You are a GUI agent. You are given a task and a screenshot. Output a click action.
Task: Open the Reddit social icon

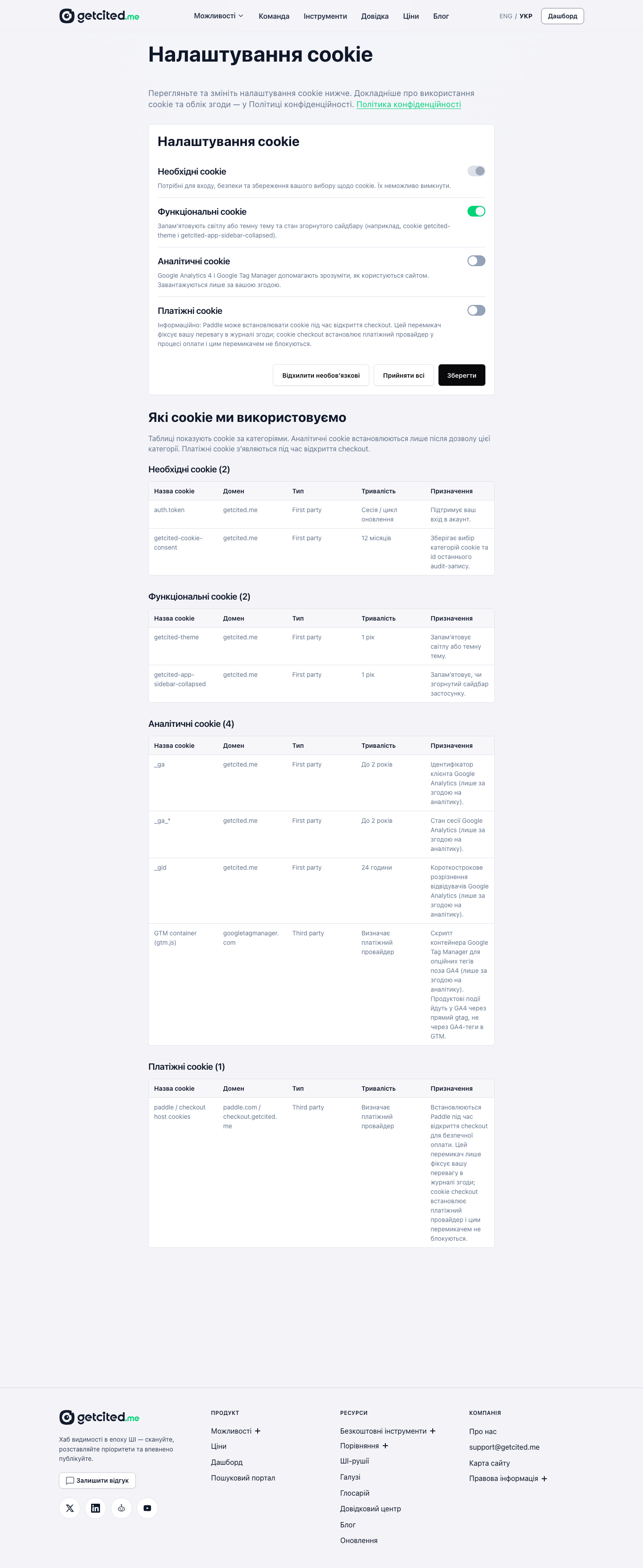[121, 1508]
